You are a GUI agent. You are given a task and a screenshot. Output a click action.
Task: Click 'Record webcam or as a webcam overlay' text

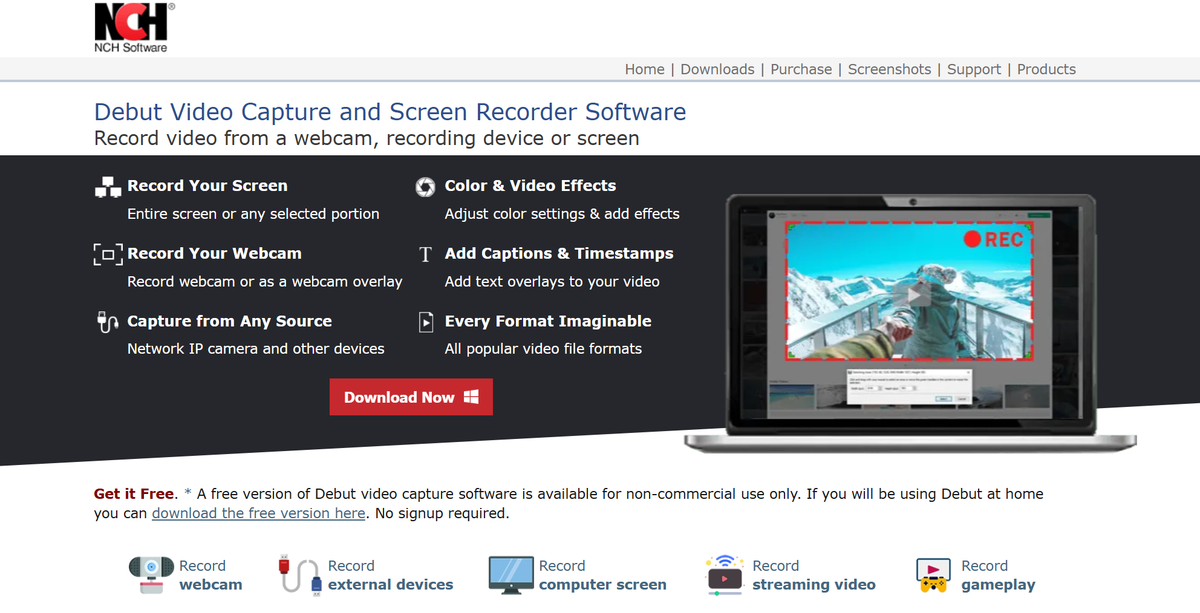pos(265,282)
